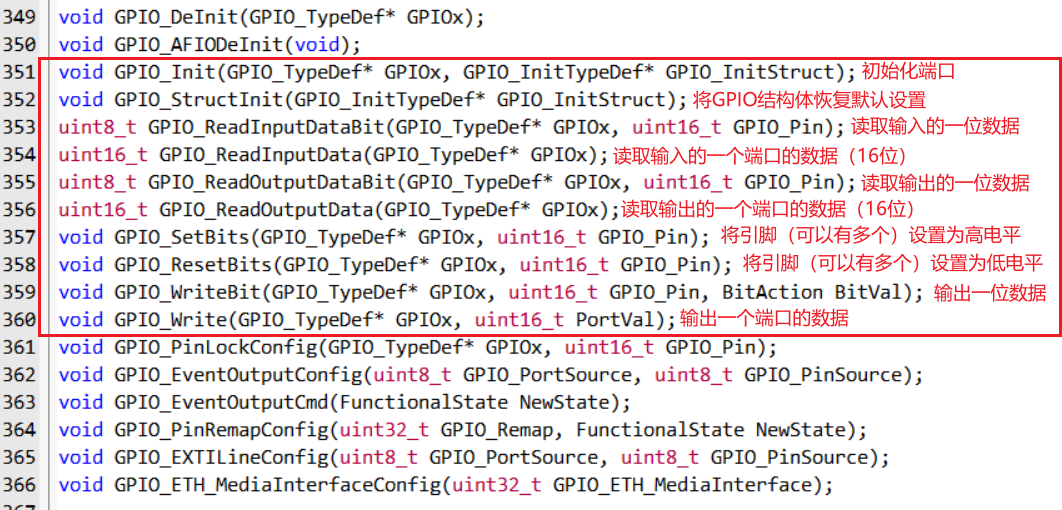This screenshot has height=510, width=1062.
Task: Click line number 351 in the gutter
Action: coord(20,72)
